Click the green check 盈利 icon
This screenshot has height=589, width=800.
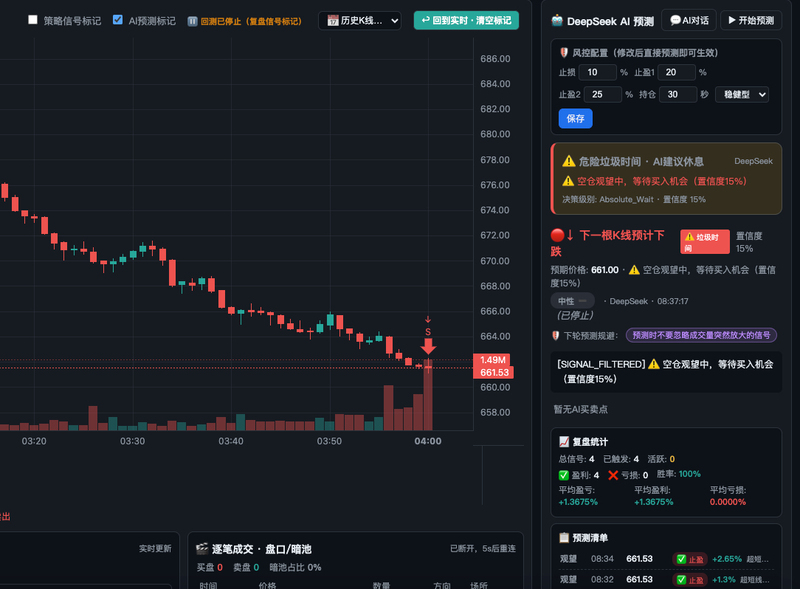pyautogui.click(x=564, y=475)
